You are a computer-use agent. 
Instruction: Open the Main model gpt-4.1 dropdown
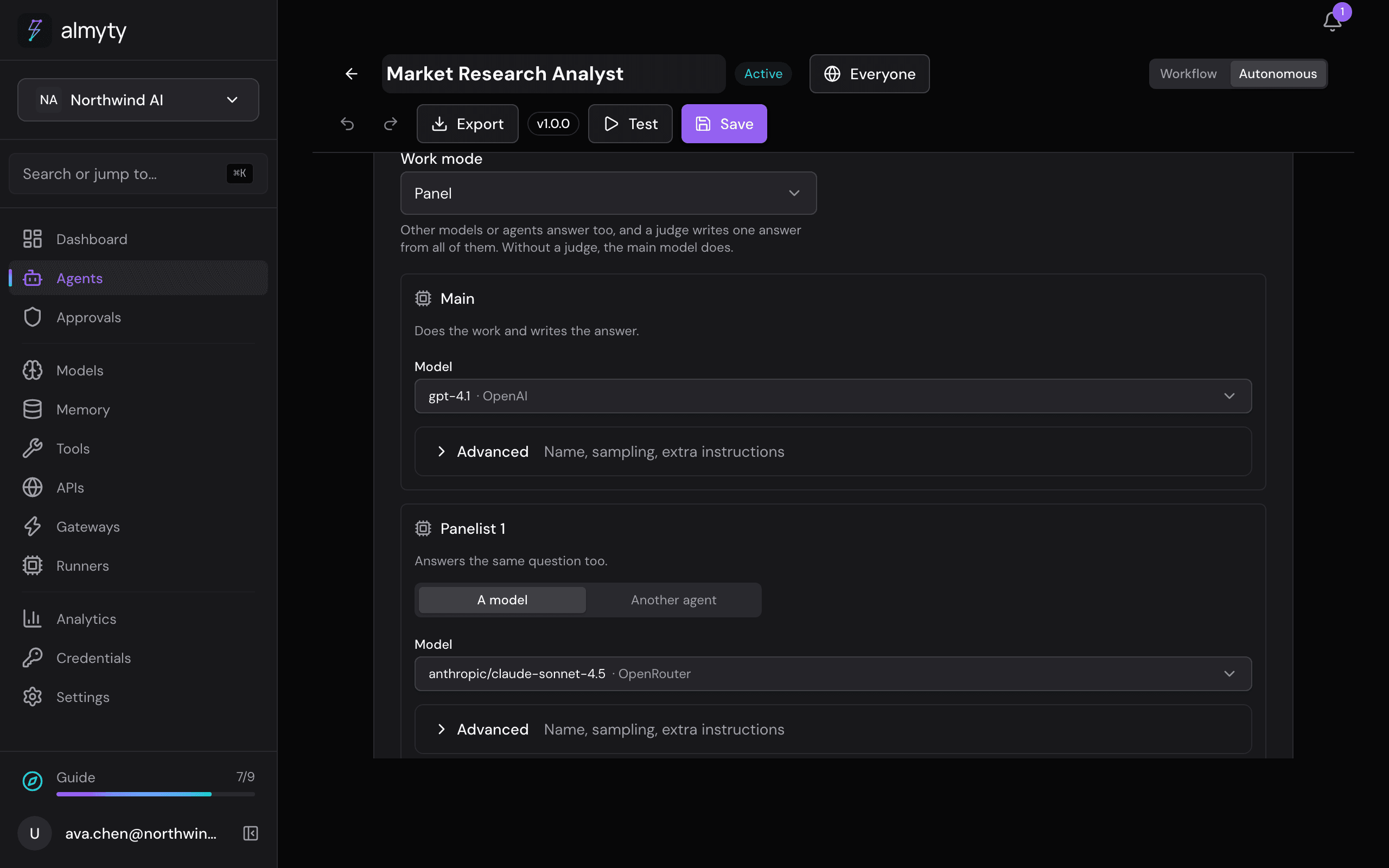[833, 396]
